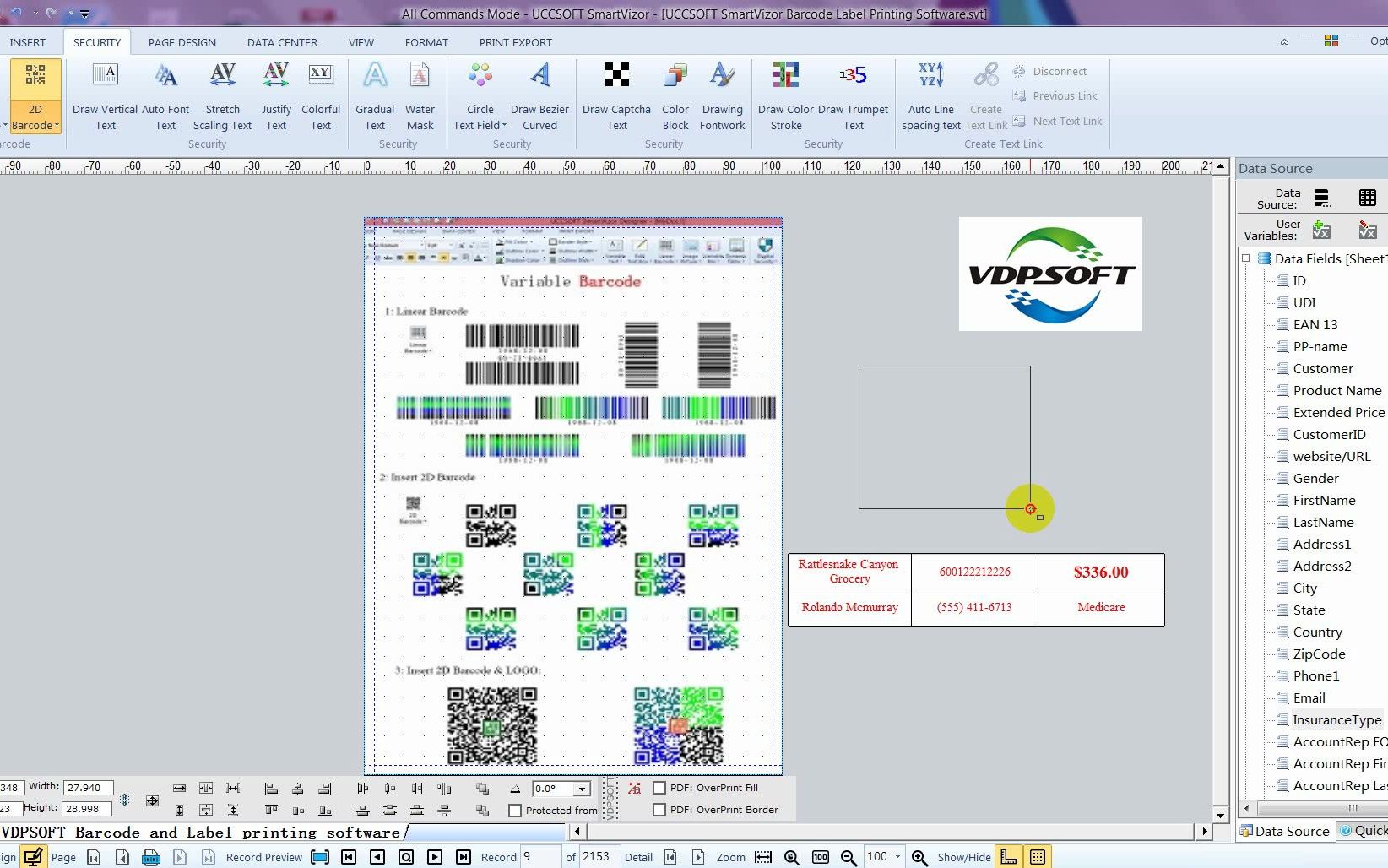Select Circle Text Field tool
The width and height of the screenshot is (1388, 868).
tap(480, 97)
